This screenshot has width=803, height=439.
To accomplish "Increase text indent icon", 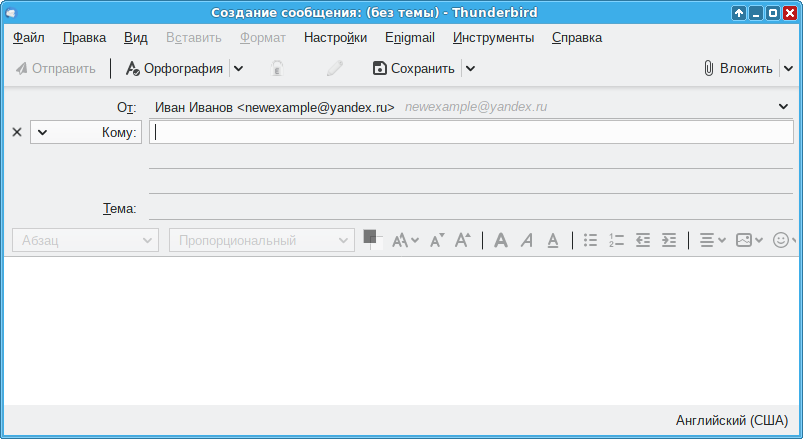I will (669, 240).
